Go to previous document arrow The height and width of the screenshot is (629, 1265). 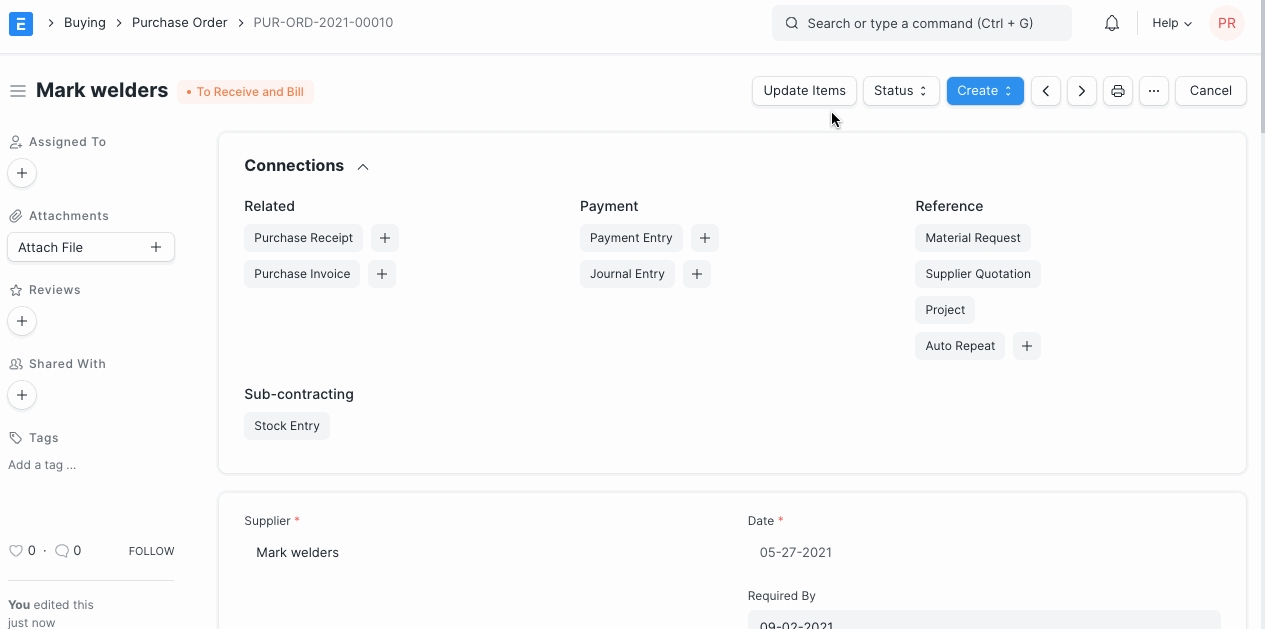point(1045,91)
